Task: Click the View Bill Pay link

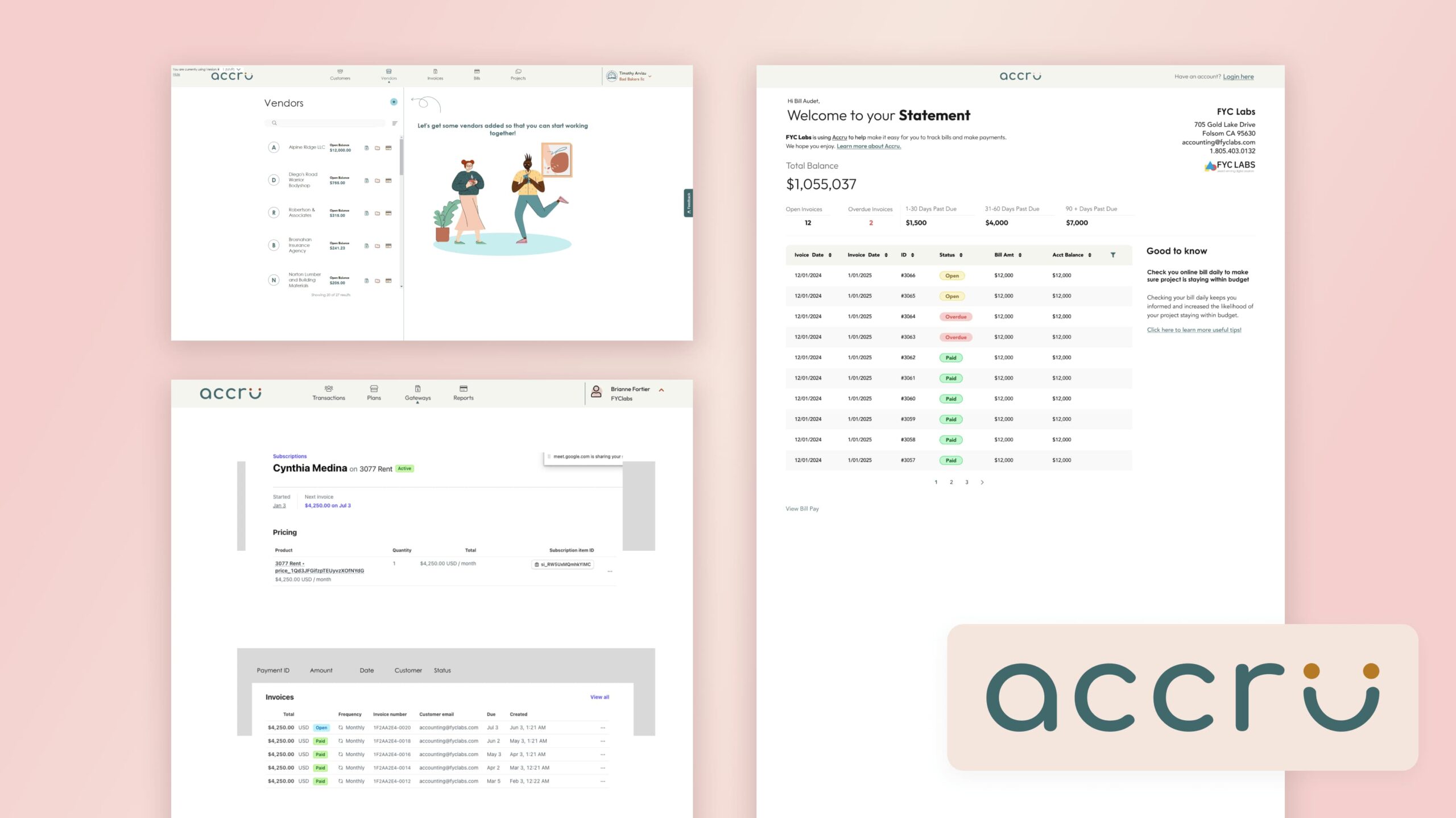Action: point(802,509)
